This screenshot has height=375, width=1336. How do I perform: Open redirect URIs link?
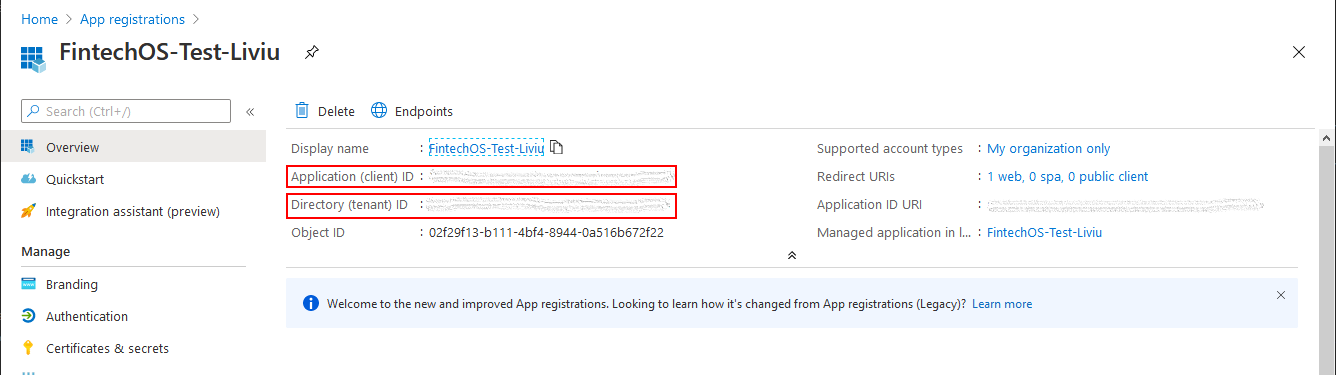[x=1067, y=176]
